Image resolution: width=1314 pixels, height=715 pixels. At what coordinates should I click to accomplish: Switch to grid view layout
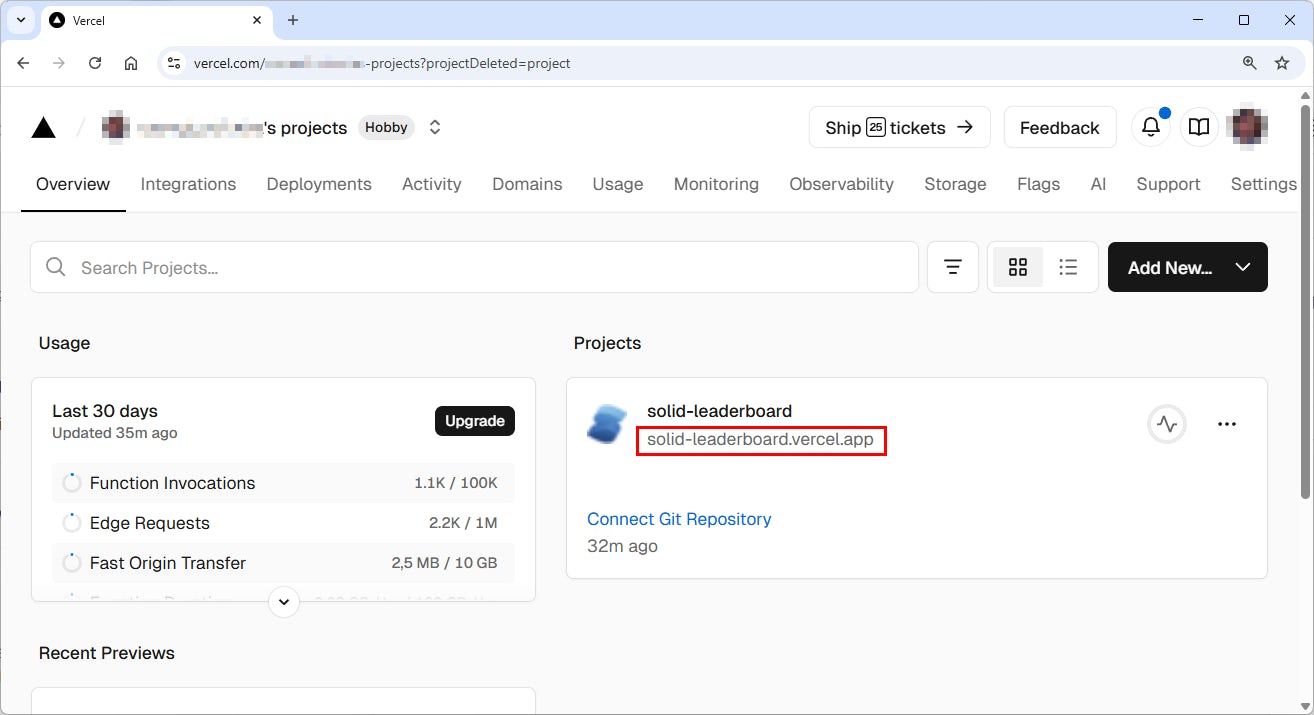(x=1018, y=267)
